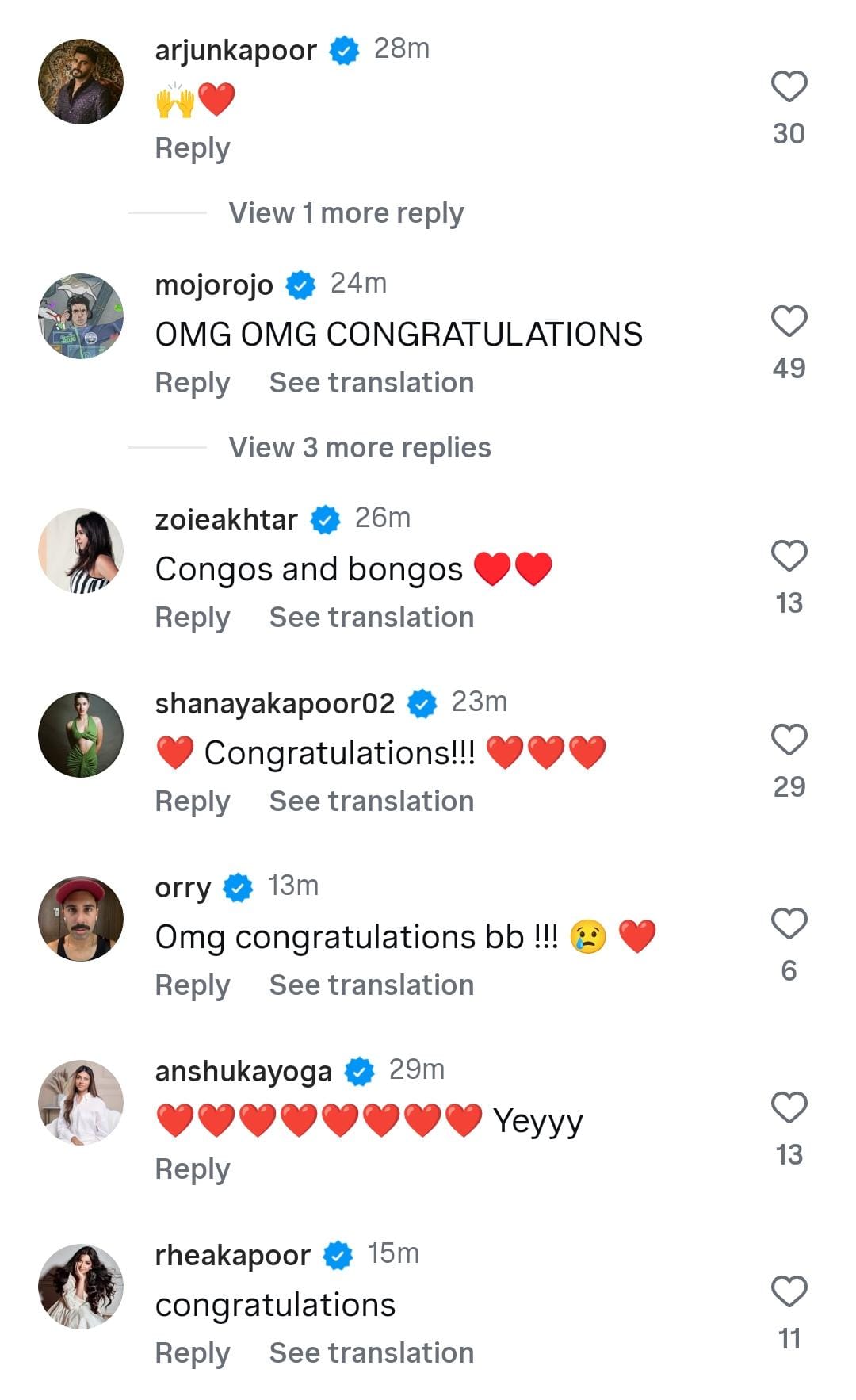Open the shanayakapoor02 username link
Viewport: 856px width, 1400px height.
(274, 703)
